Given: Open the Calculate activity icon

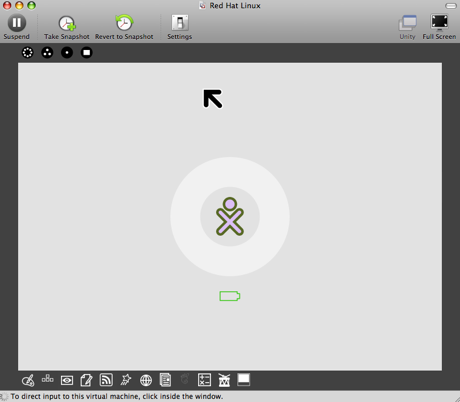Looking at the screenshot, I should click(204, 380).
